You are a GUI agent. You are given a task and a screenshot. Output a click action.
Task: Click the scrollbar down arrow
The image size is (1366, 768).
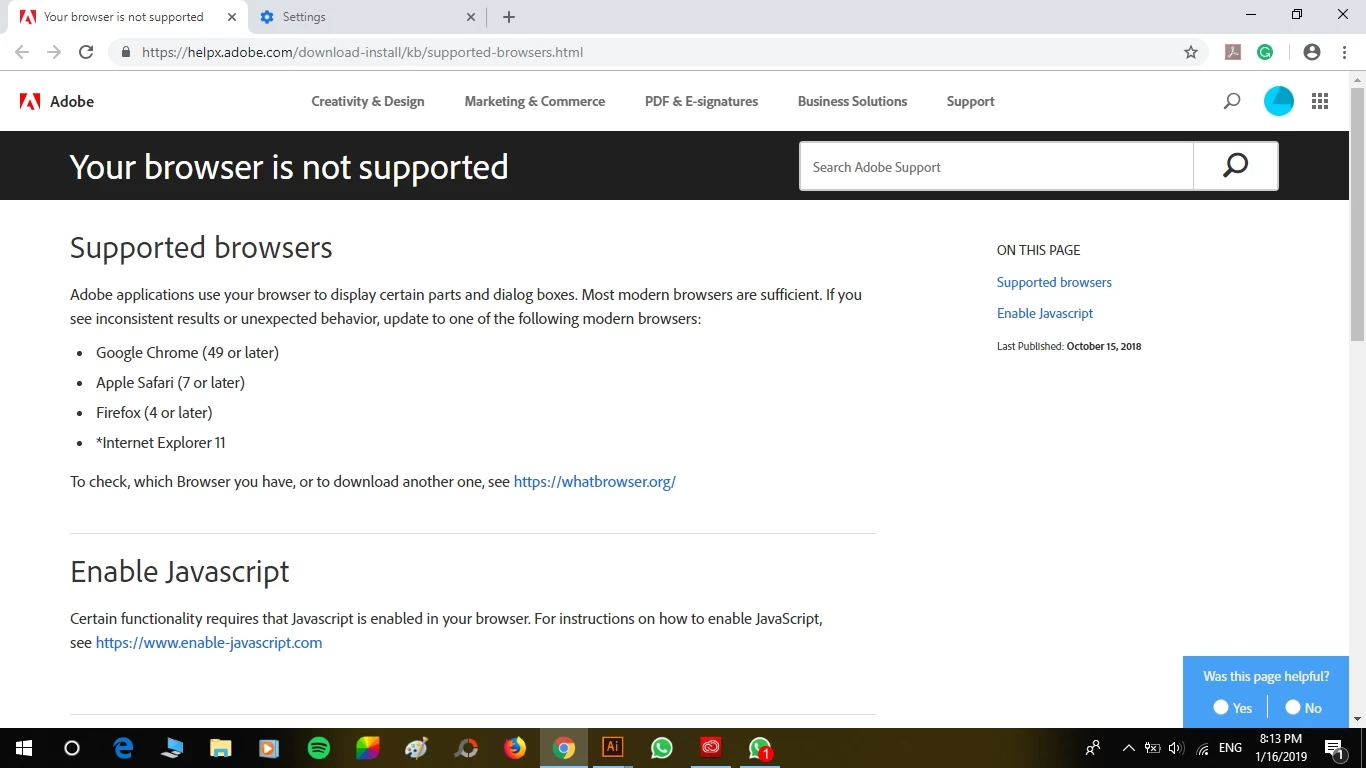[1357, 719]
